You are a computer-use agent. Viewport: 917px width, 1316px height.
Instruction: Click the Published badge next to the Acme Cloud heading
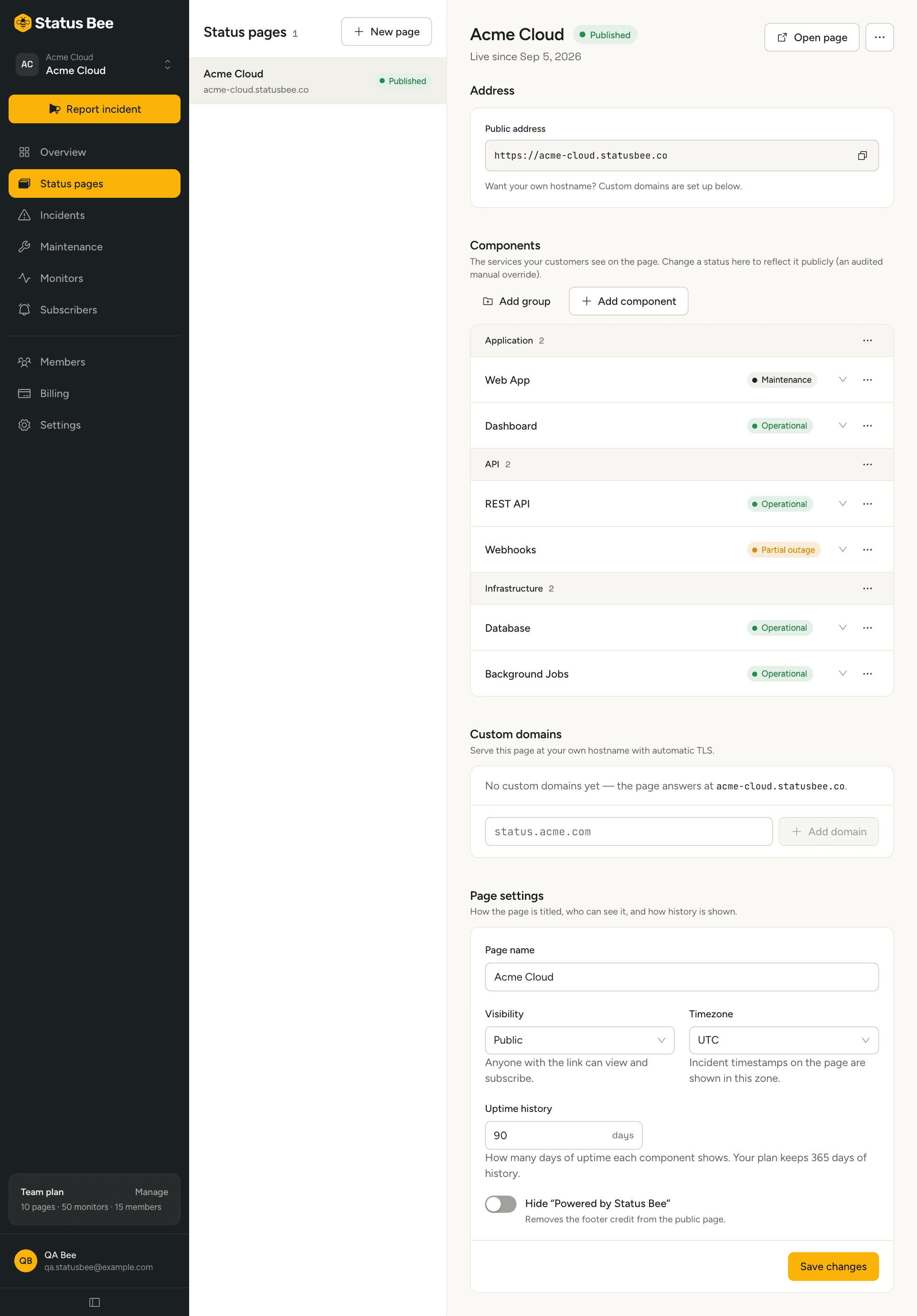(605, 35)
